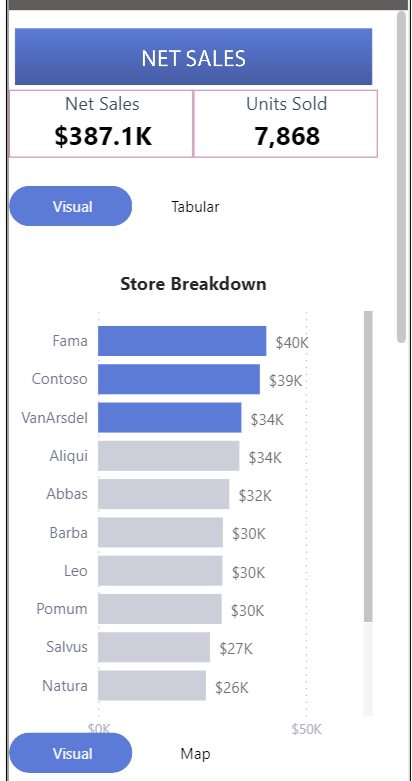Select the Fama bar in chart

[182, 341]
